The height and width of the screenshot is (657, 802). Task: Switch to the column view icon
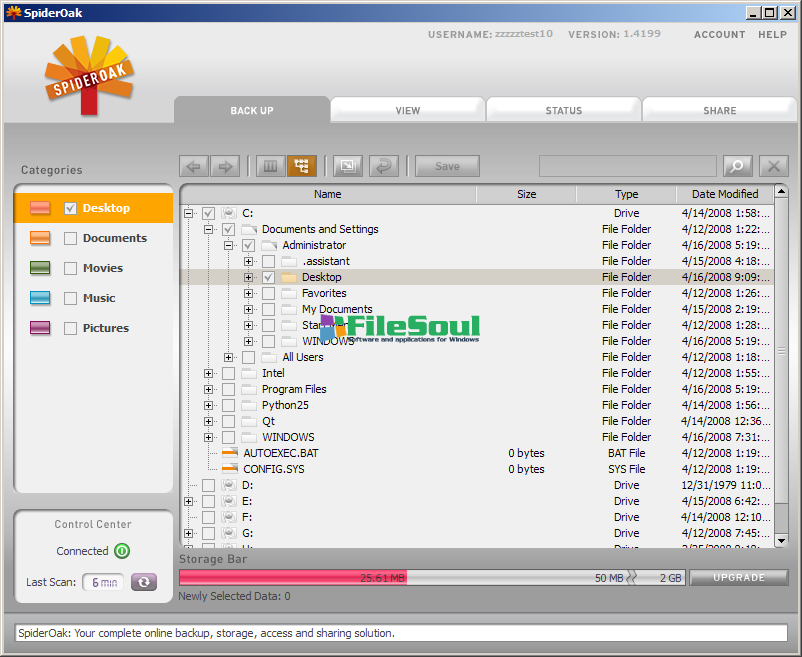270,166
